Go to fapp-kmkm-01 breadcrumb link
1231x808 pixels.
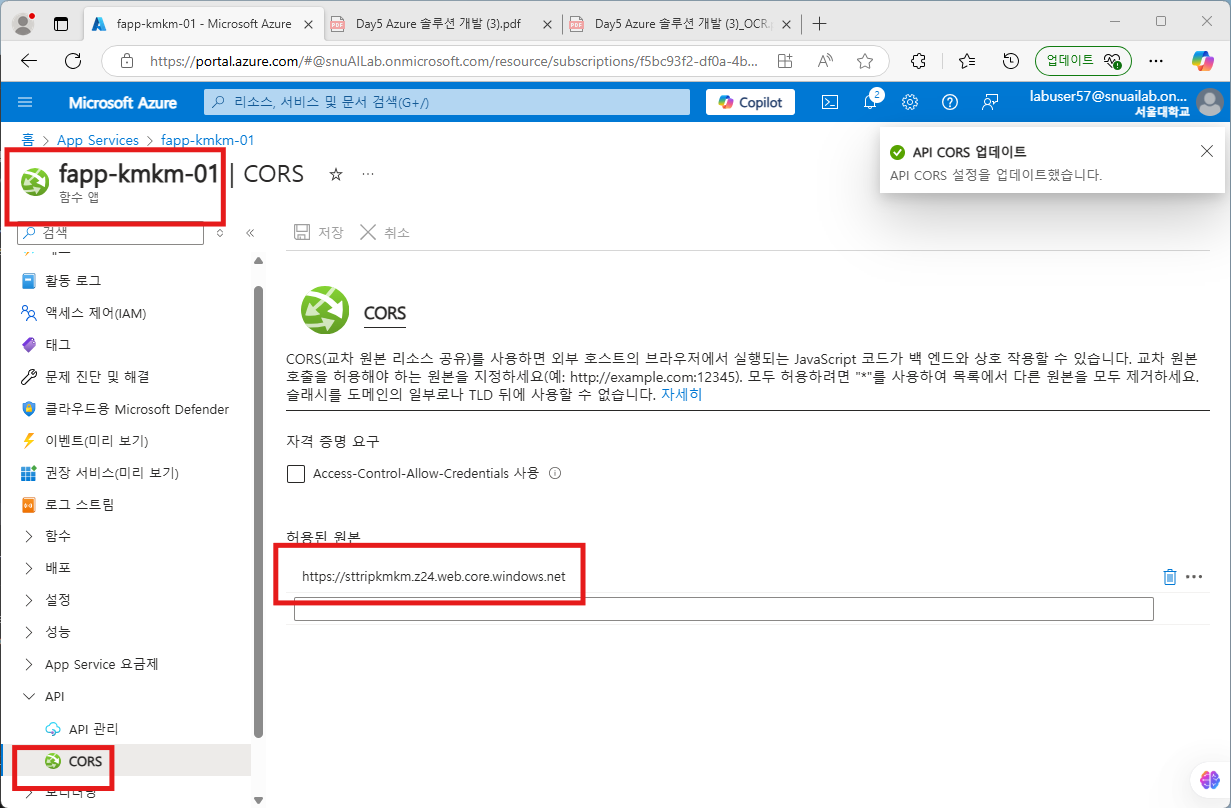207,140
